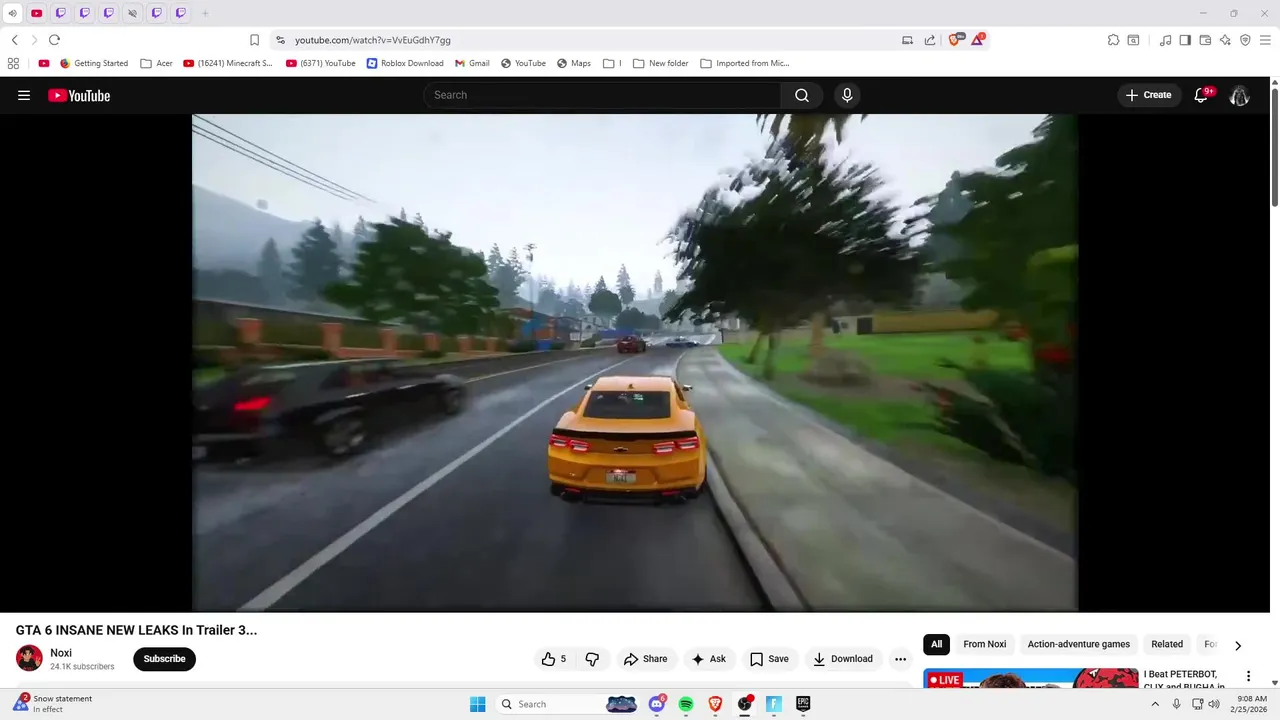Go back in browser history
Screen dimensions: 1280x720
point(14,40)
